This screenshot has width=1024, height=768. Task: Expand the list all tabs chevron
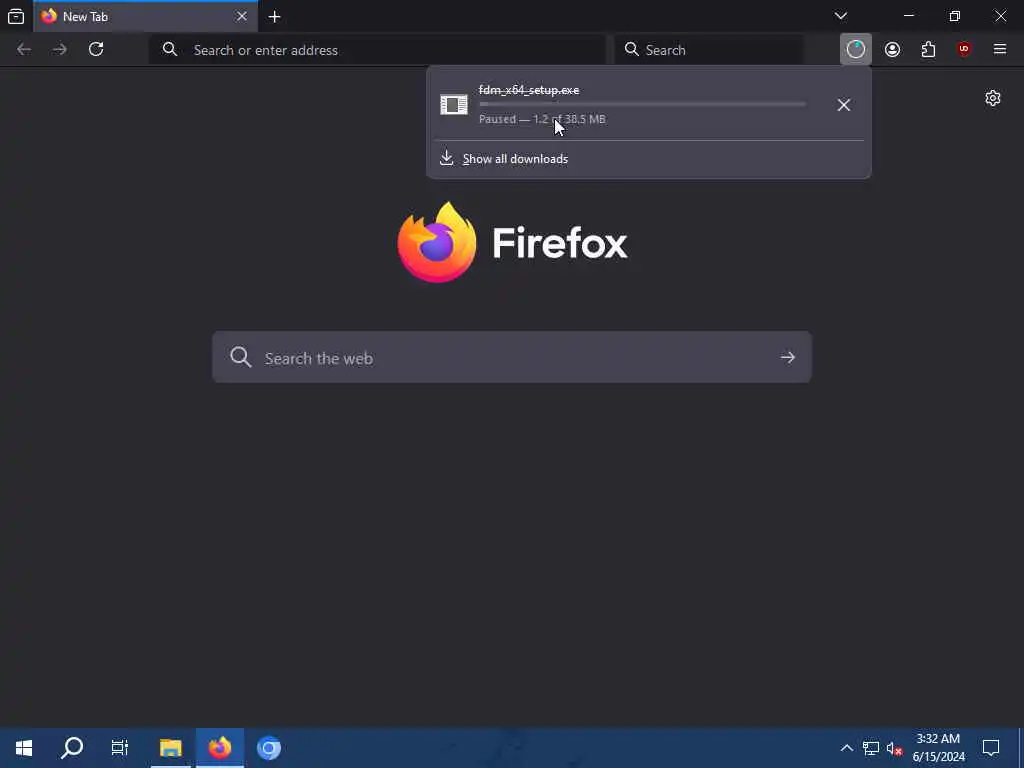841,16
